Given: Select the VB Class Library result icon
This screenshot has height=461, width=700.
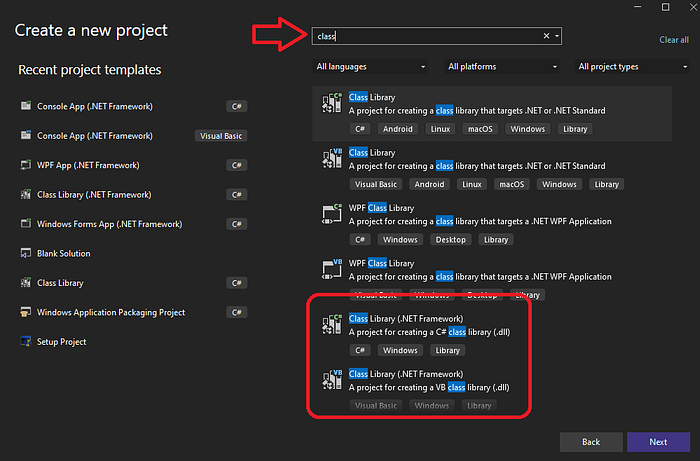Looking at the screenshot, I should pyautogui.click(x=332, y=158).
